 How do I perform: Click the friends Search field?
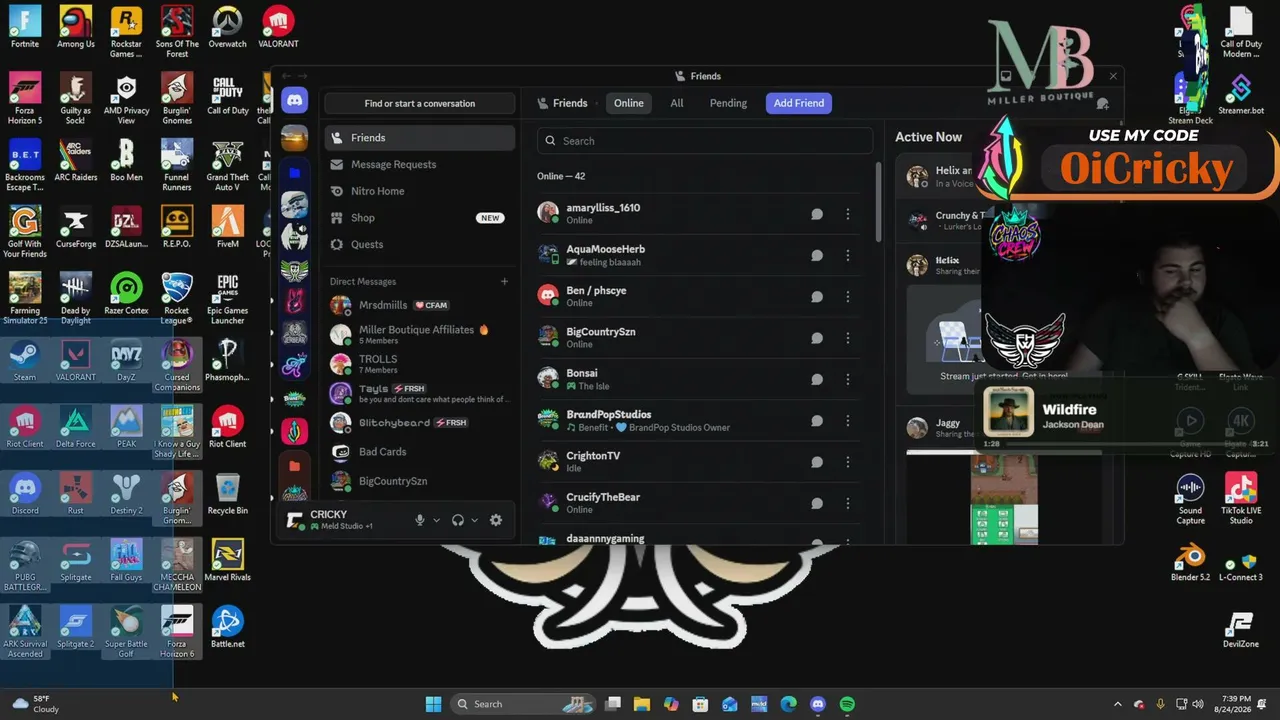point(705,141)
